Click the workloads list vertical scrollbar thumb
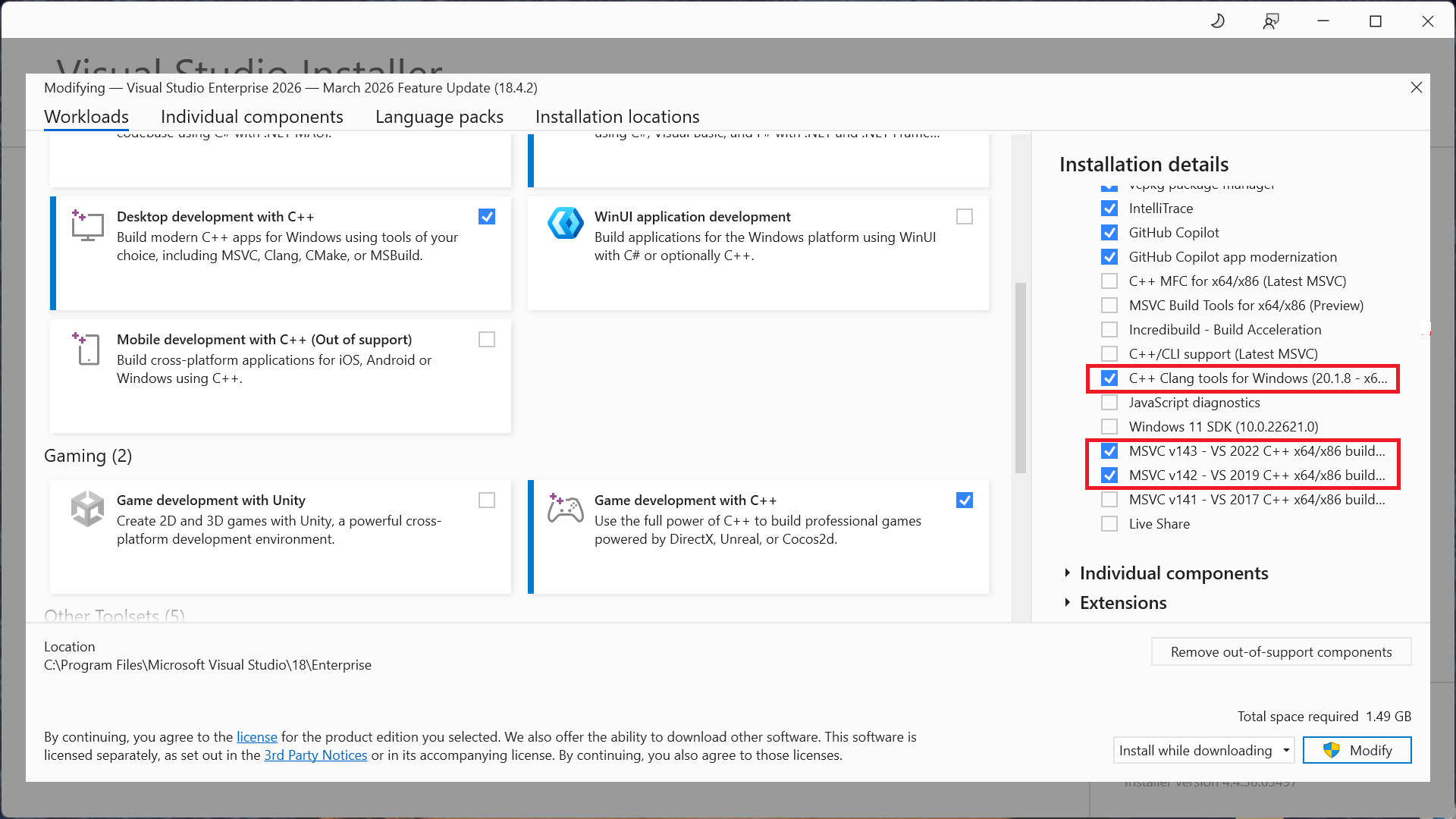1456x819 pixels. click(x=1021, y=378)
